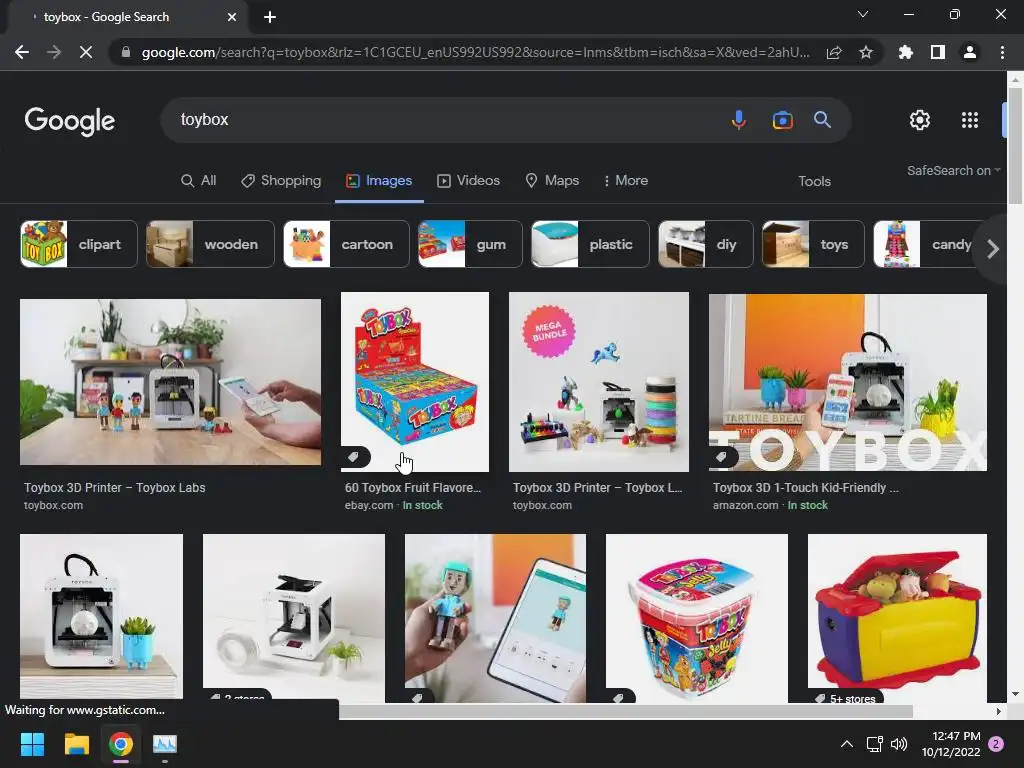Click the horizontal page scrollbar
Screen dimensions: 1024x768
click(x=626, y=711)
